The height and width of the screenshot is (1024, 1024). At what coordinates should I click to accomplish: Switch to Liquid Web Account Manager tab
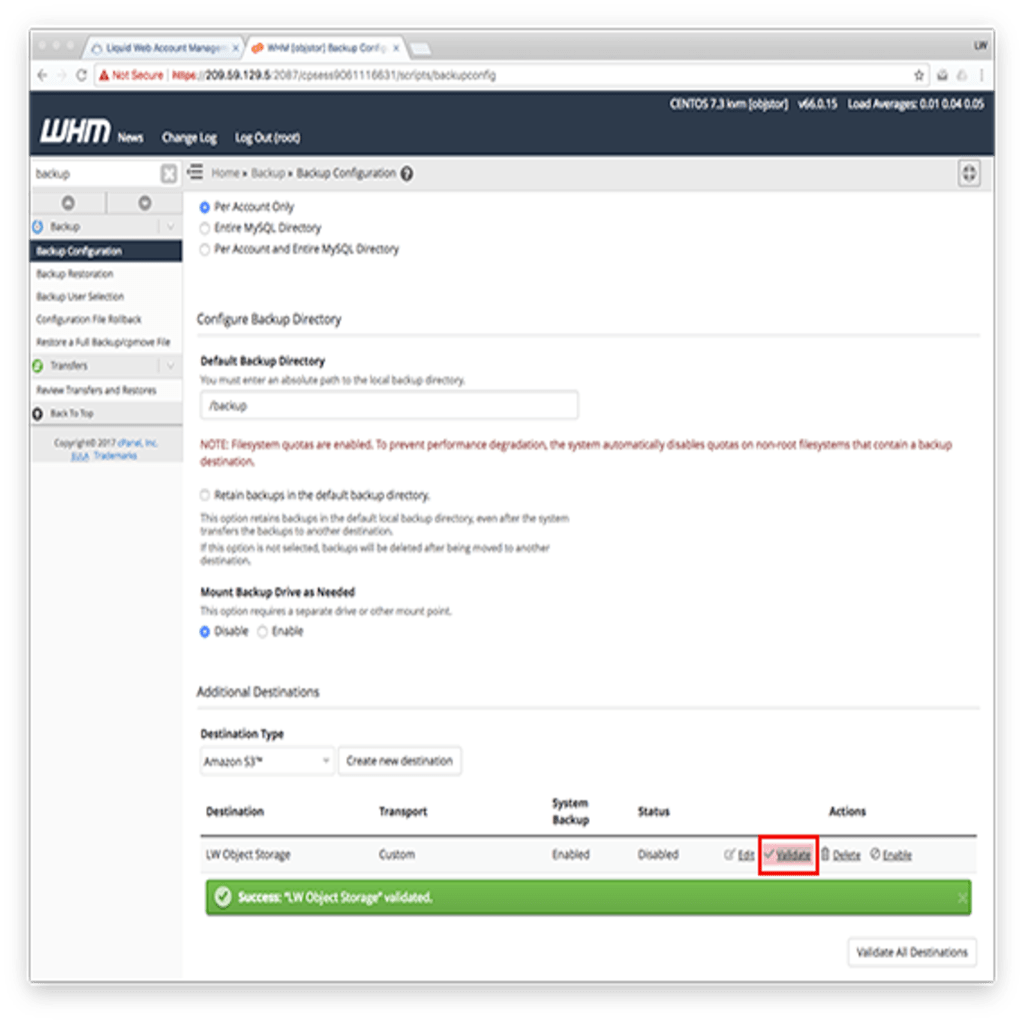pos(163,48)
